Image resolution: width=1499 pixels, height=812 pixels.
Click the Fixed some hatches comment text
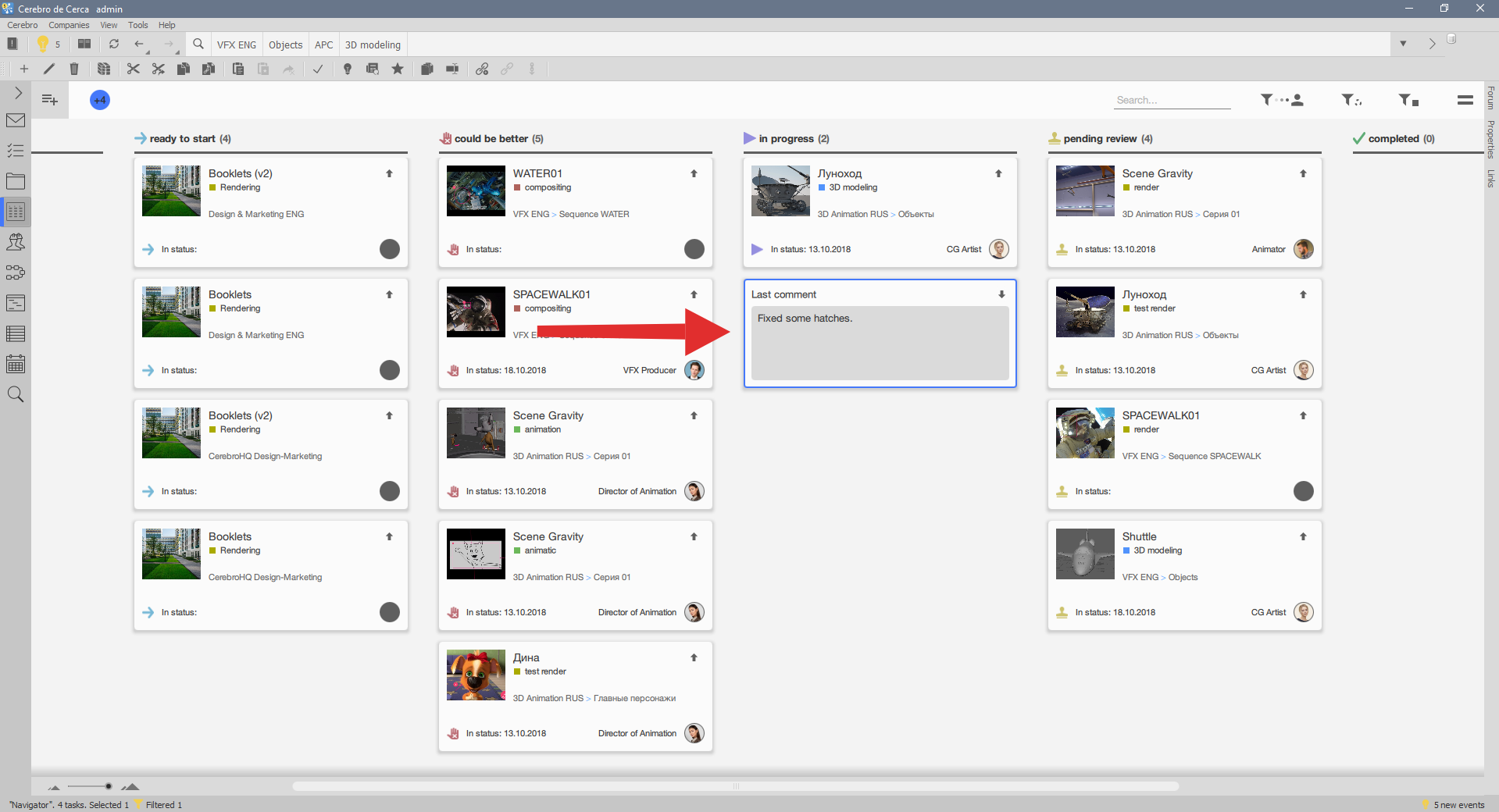(x=805, y=318)
